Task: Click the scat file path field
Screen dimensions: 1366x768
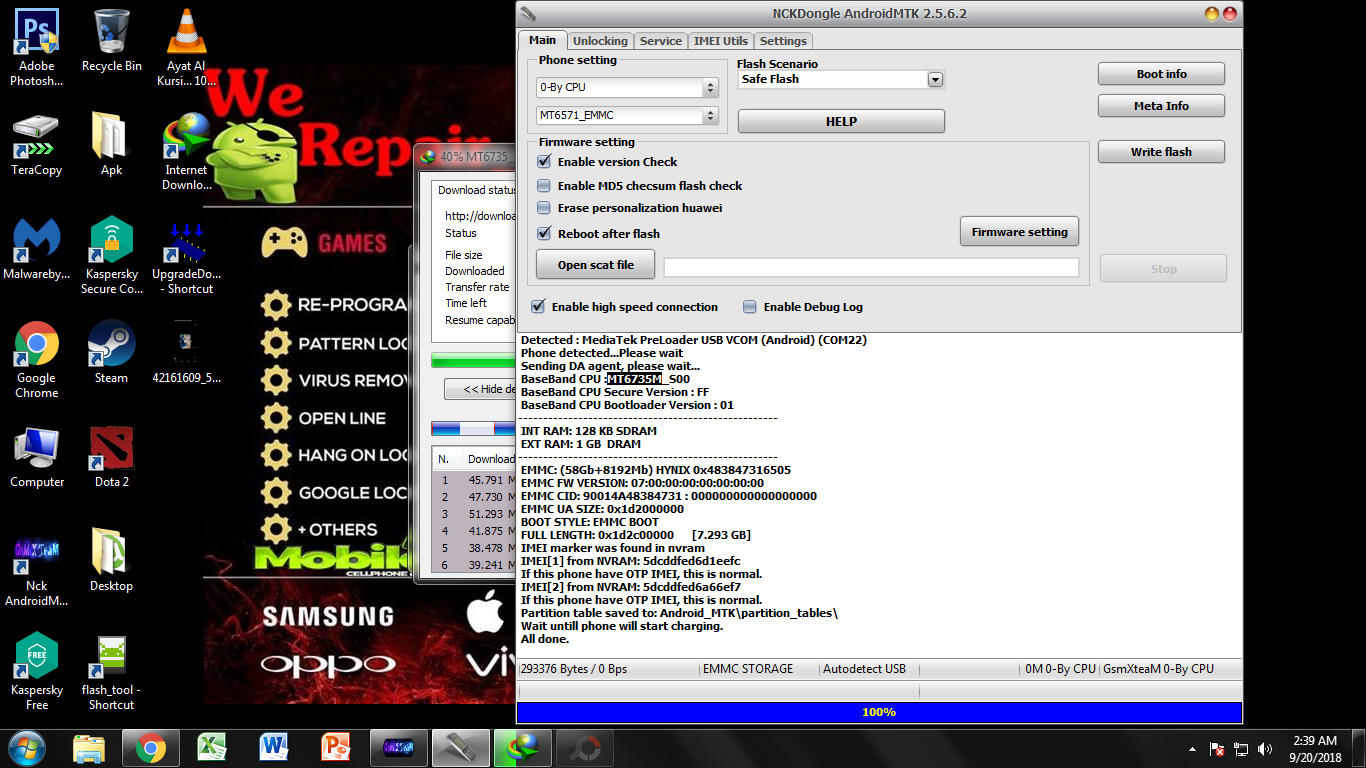Action: click(x=871, y=267)
